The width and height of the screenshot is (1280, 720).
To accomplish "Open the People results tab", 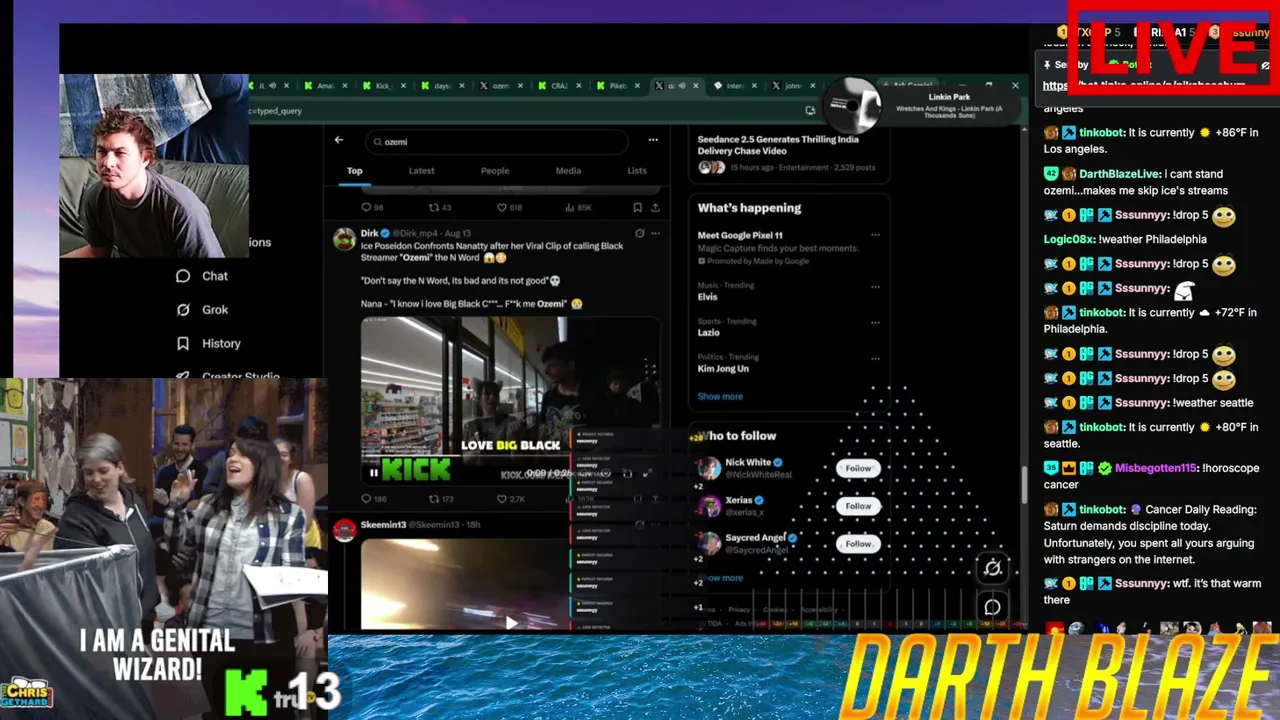I will coord(495,171).
